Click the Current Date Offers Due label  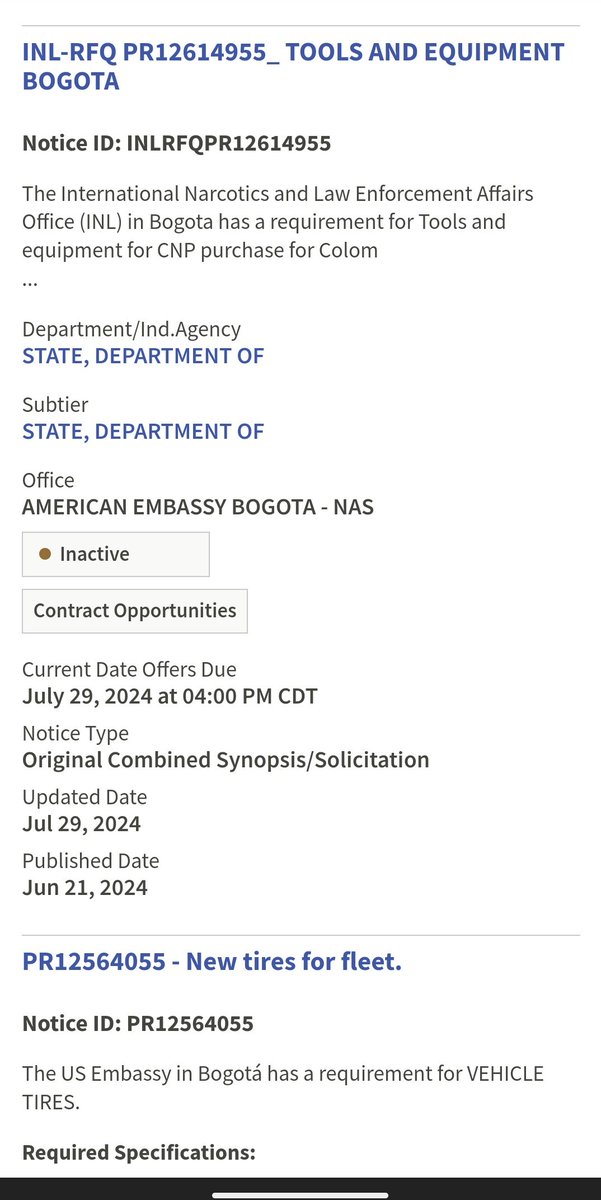129,669
